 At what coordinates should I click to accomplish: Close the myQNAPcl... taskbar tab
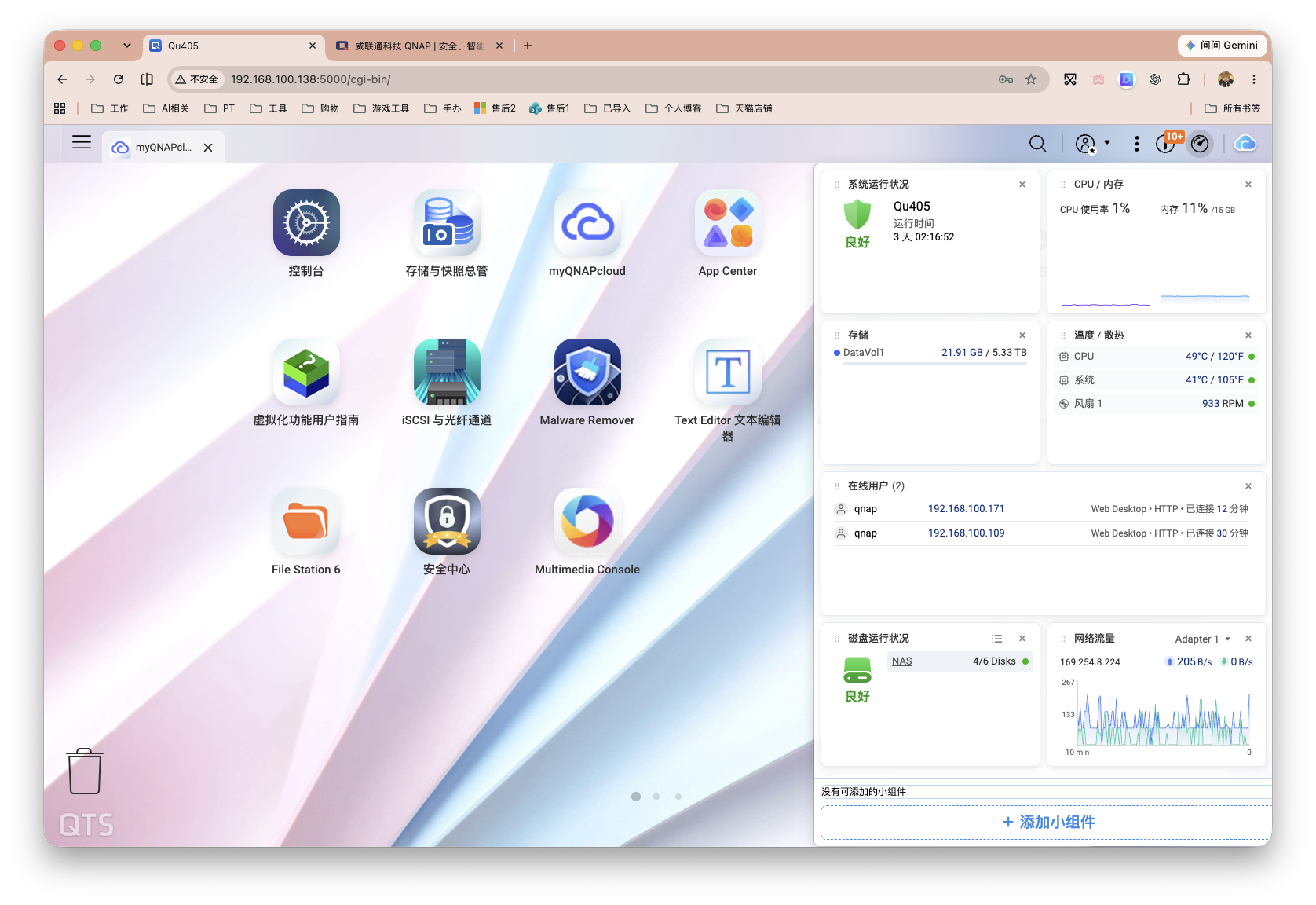[x=208, y=147]
